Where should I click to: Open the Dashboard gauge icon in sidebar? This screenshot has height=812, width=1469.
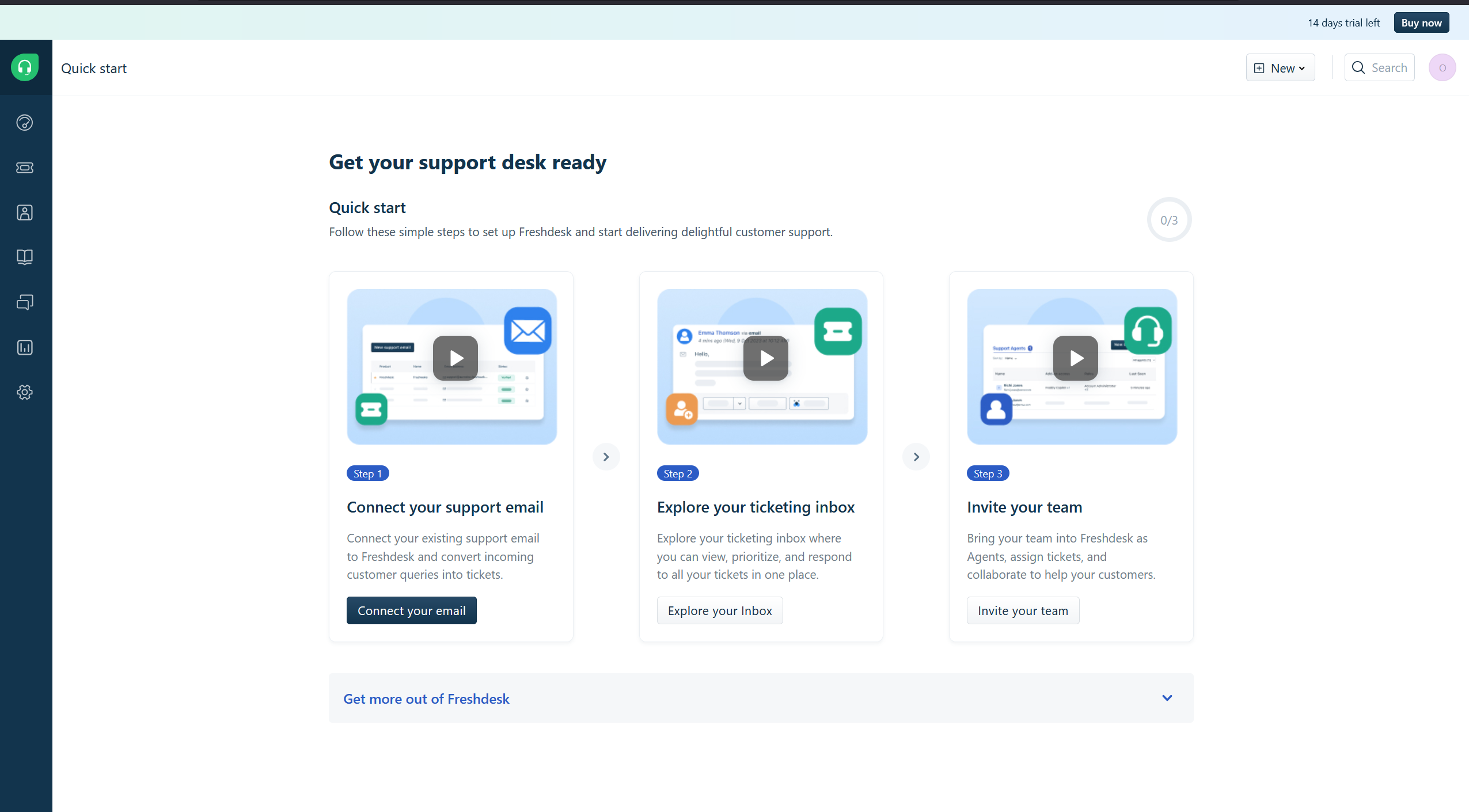25,123
